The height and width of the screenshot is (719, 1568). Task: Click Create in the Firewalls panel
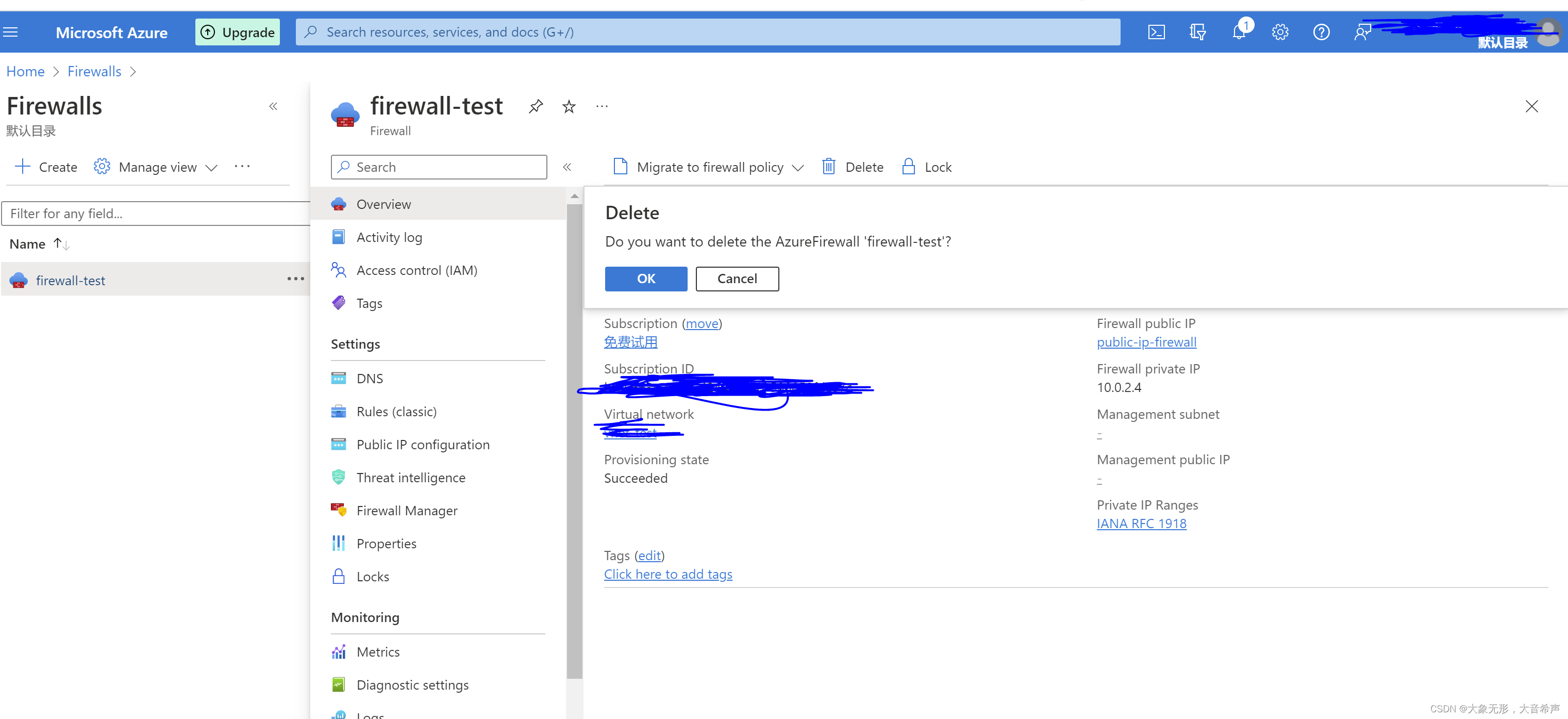click(46, 167)
